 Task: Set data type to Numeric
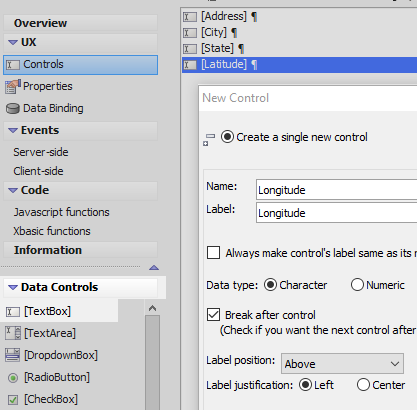(357, 285)
